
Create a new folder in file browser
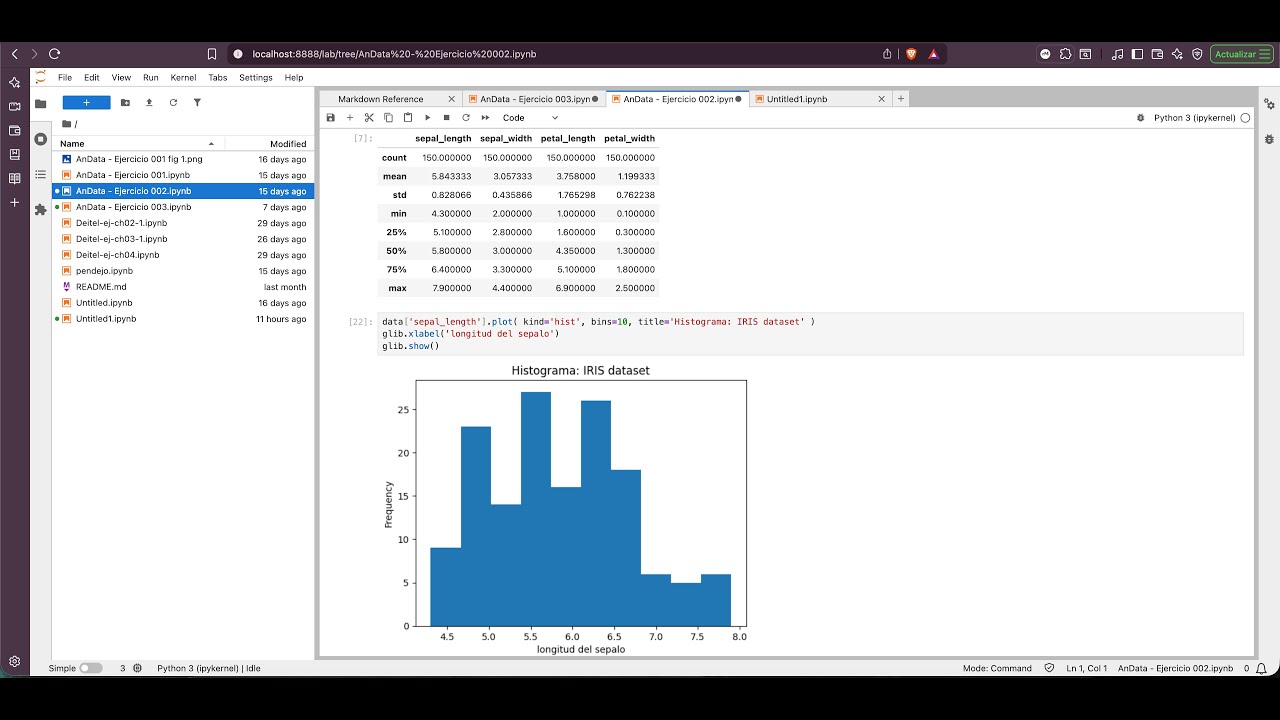tap(125, 102)
